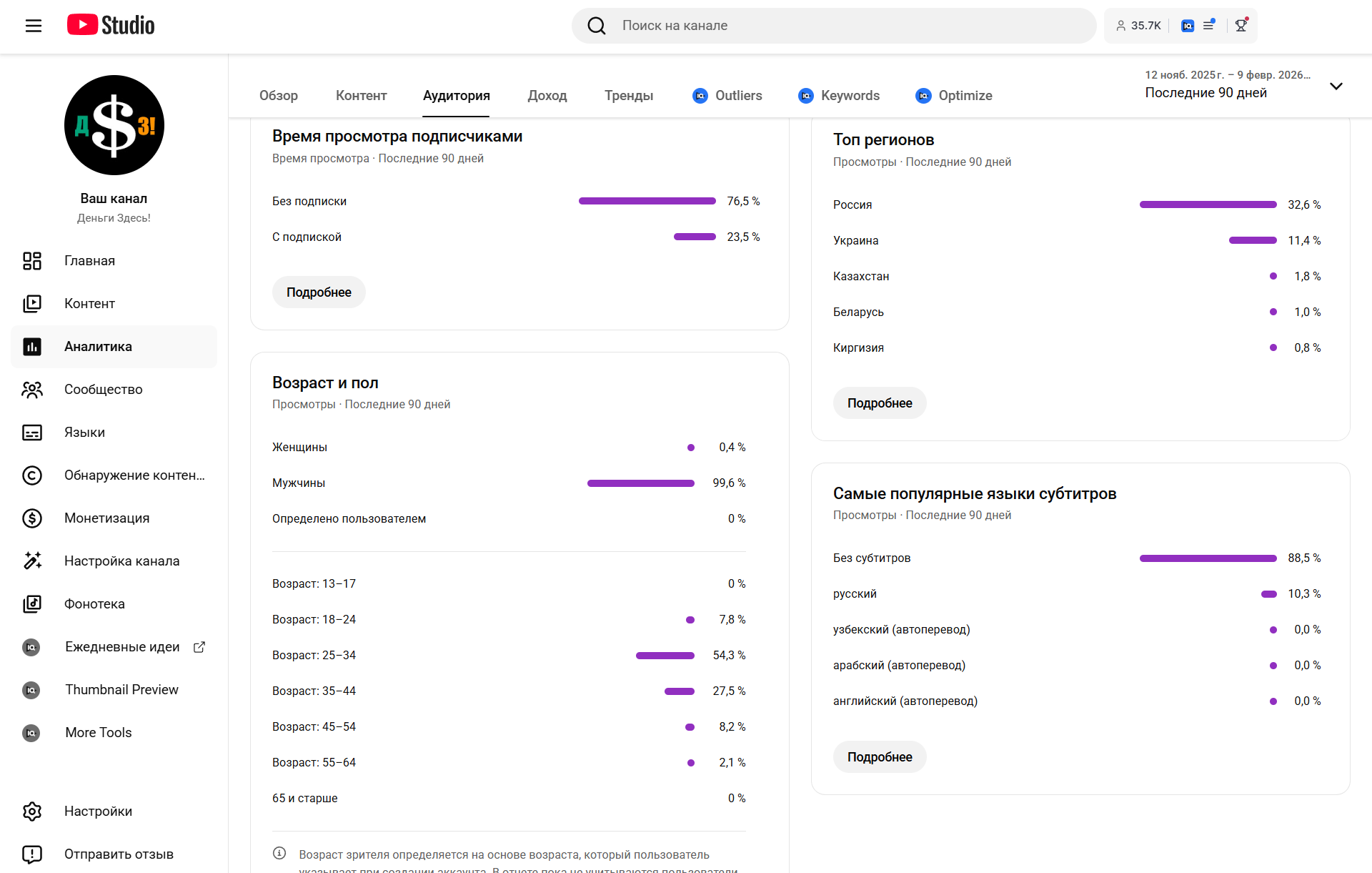The width and height of the screenshot is (1372, 873).
Task: Open the Сообщество community section
Action: click(103, 390)
